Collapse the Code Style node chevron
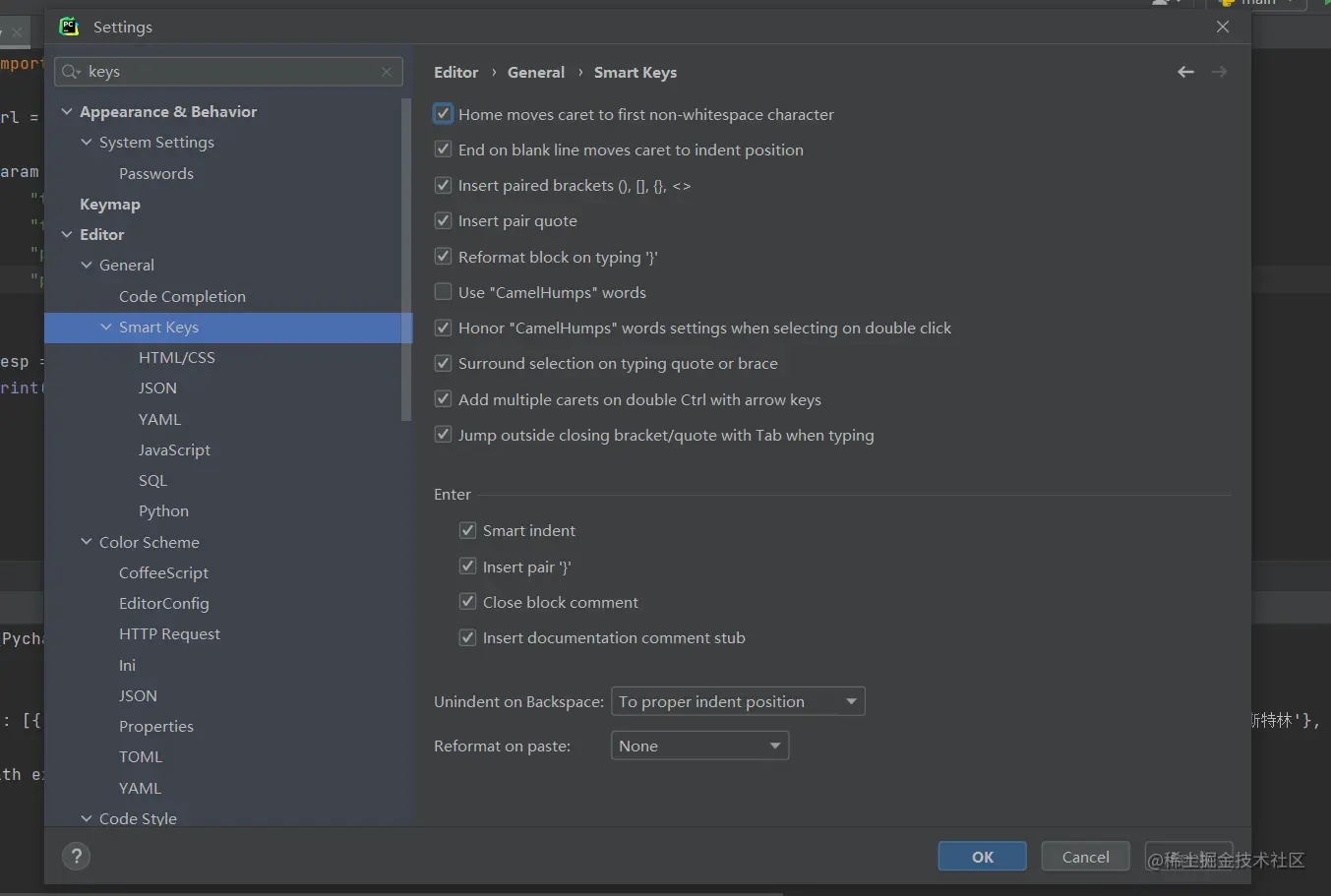Screen dimensions: 1331x896 point(87,818)
